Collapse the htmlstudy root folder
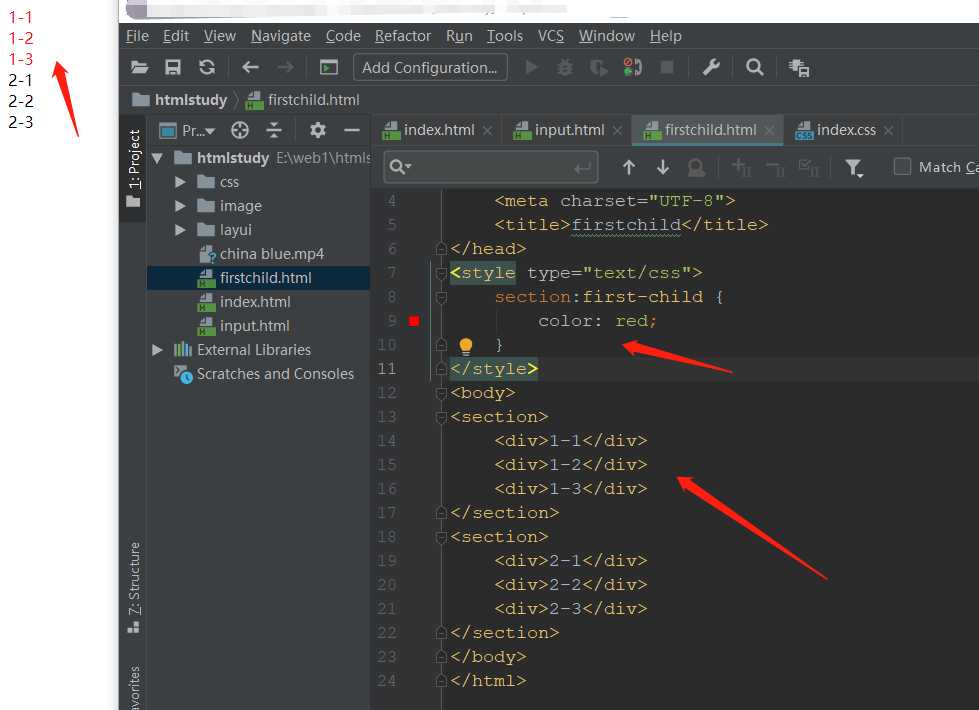Viewport: 979px width, 710px height. 157,158
